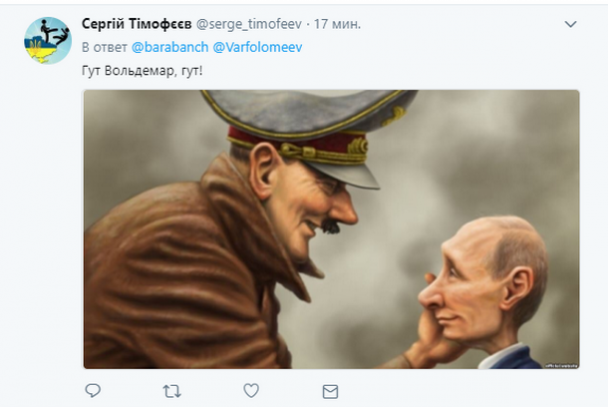Like the tweet with the heart icon

[251, 390]
